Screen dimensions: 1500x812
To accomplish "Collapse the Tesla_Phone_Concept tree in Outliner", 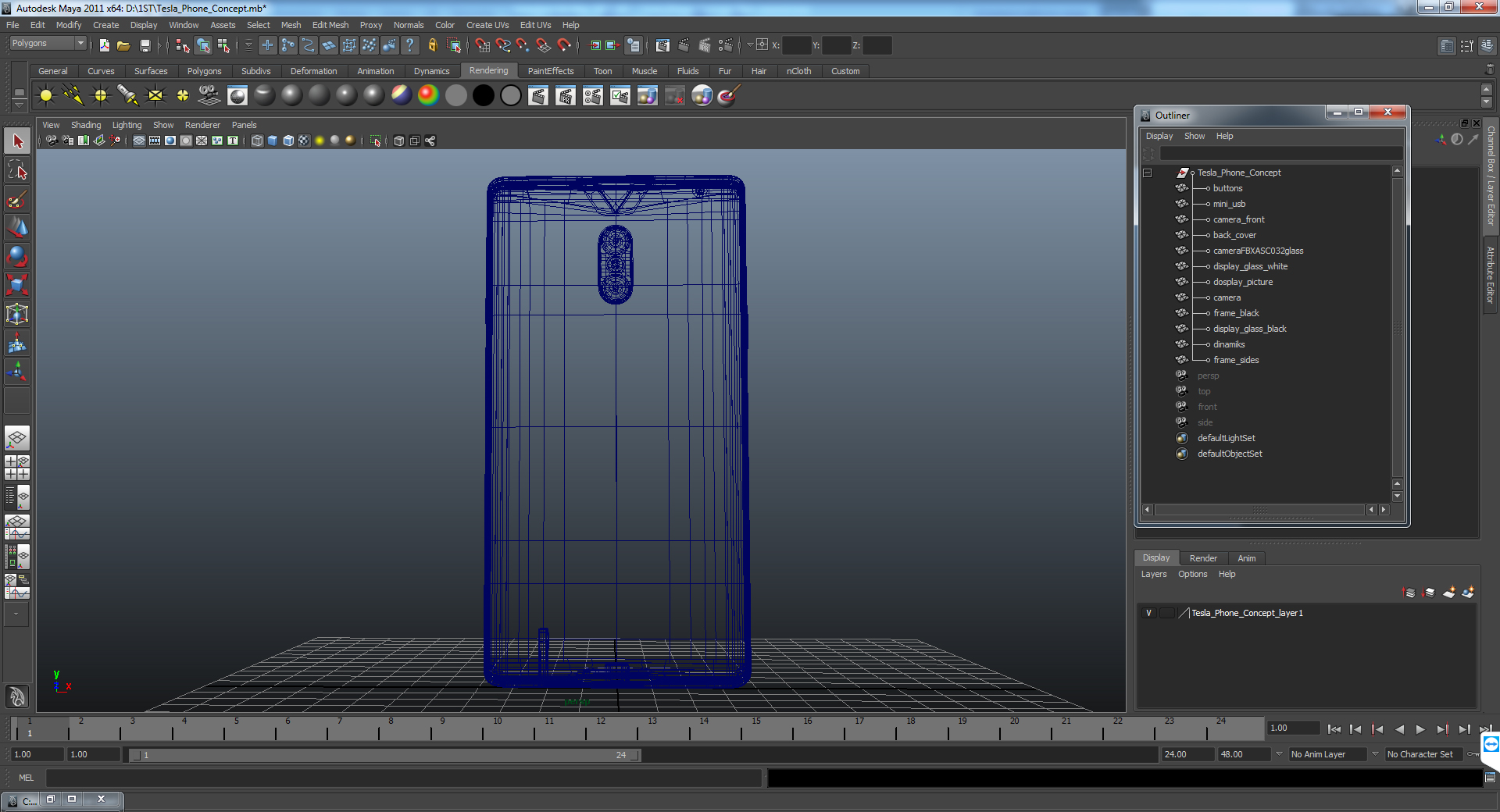I will (1148, 173).
